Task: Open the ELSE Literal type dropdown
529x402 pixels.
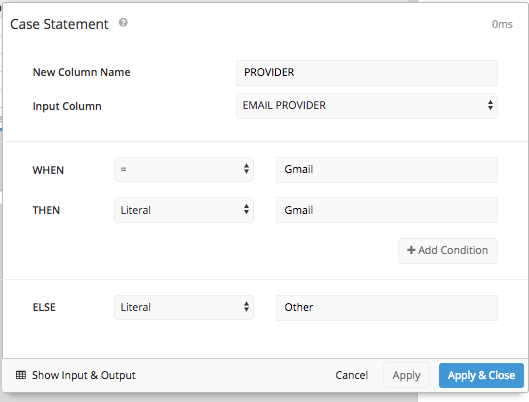Action: coord(184,307)
